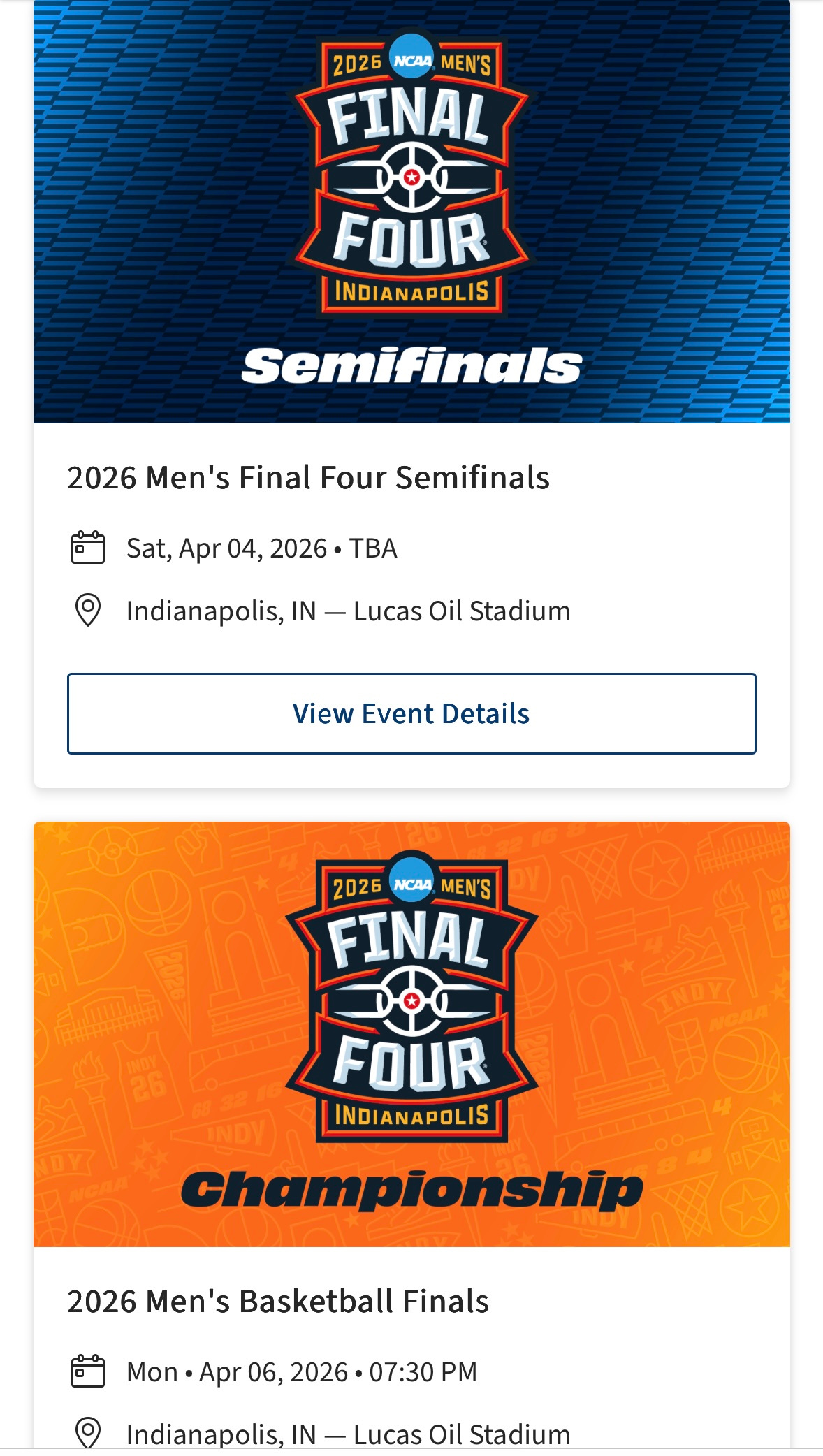823x1456 pixels.
Task: Tap the dark Championship wordmark on orange banner
Action: click(x=411, y=1191)
